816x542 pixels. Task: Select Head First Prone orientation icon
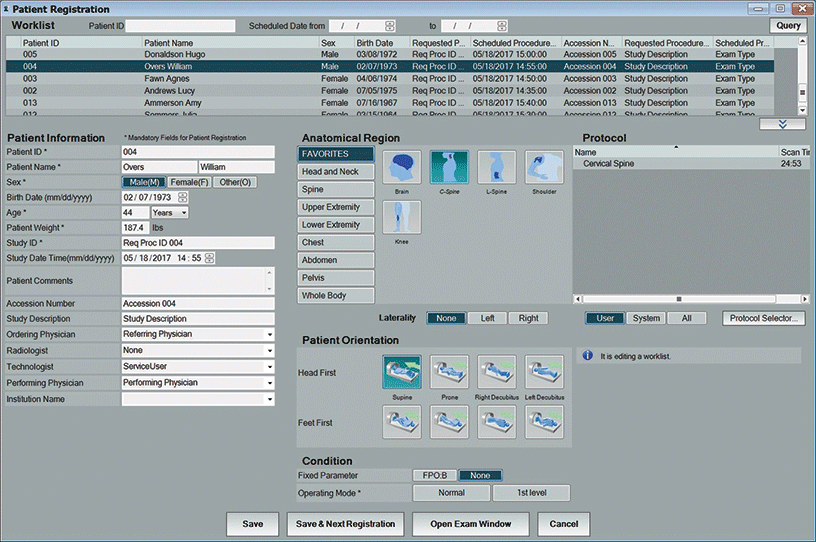click(x=449, y=372)
